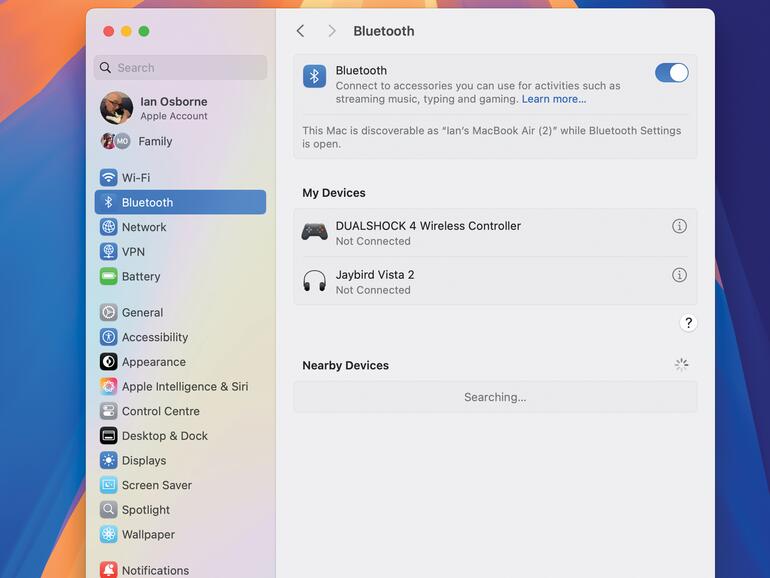Viewport: 770px width, 578px height.
Task: Open the Desktop & Dock icon
Action: pos(109,436)
